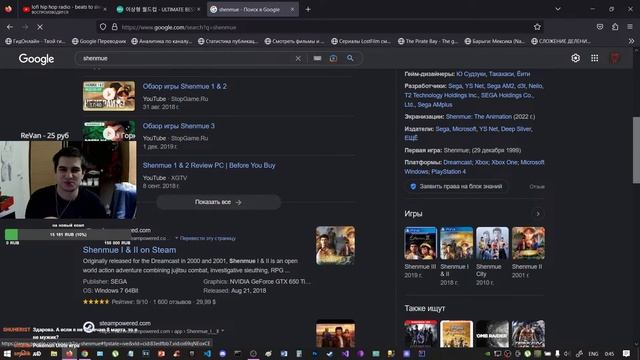Open Сериалы LostFilm bookmark
Image resolution: width=640 pixels, height=360 pixels.
tap(361, 41)
